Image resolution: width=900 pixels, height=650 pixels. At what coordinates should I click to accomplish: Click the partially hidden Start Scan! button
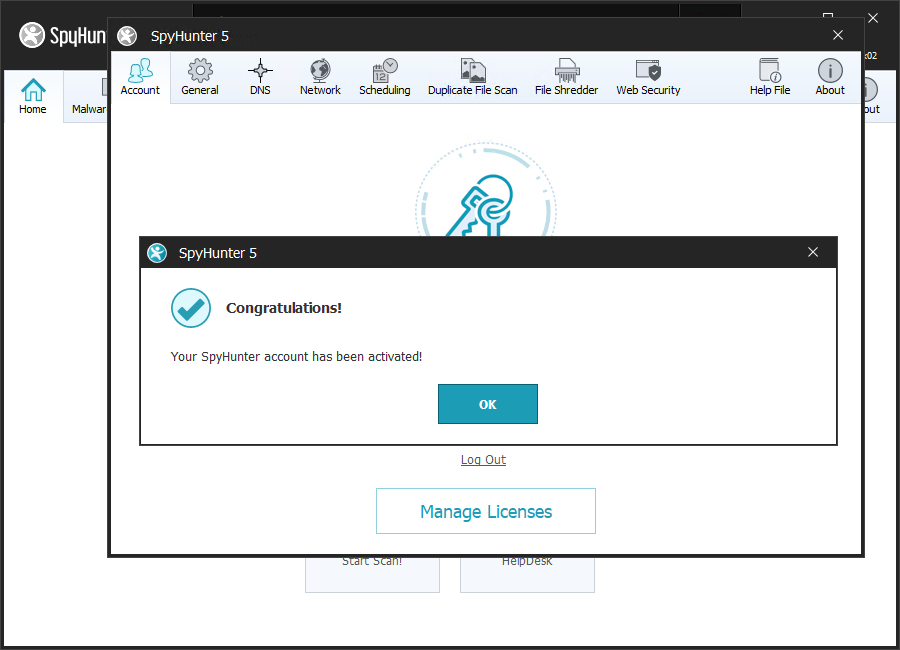(372, 573)
